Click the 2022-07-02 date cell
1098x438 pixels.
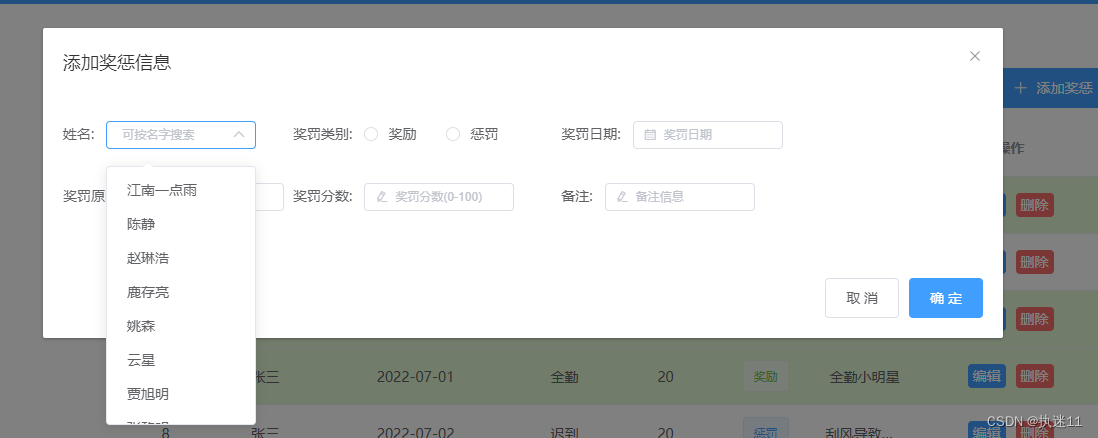click(x=415, y=433)
